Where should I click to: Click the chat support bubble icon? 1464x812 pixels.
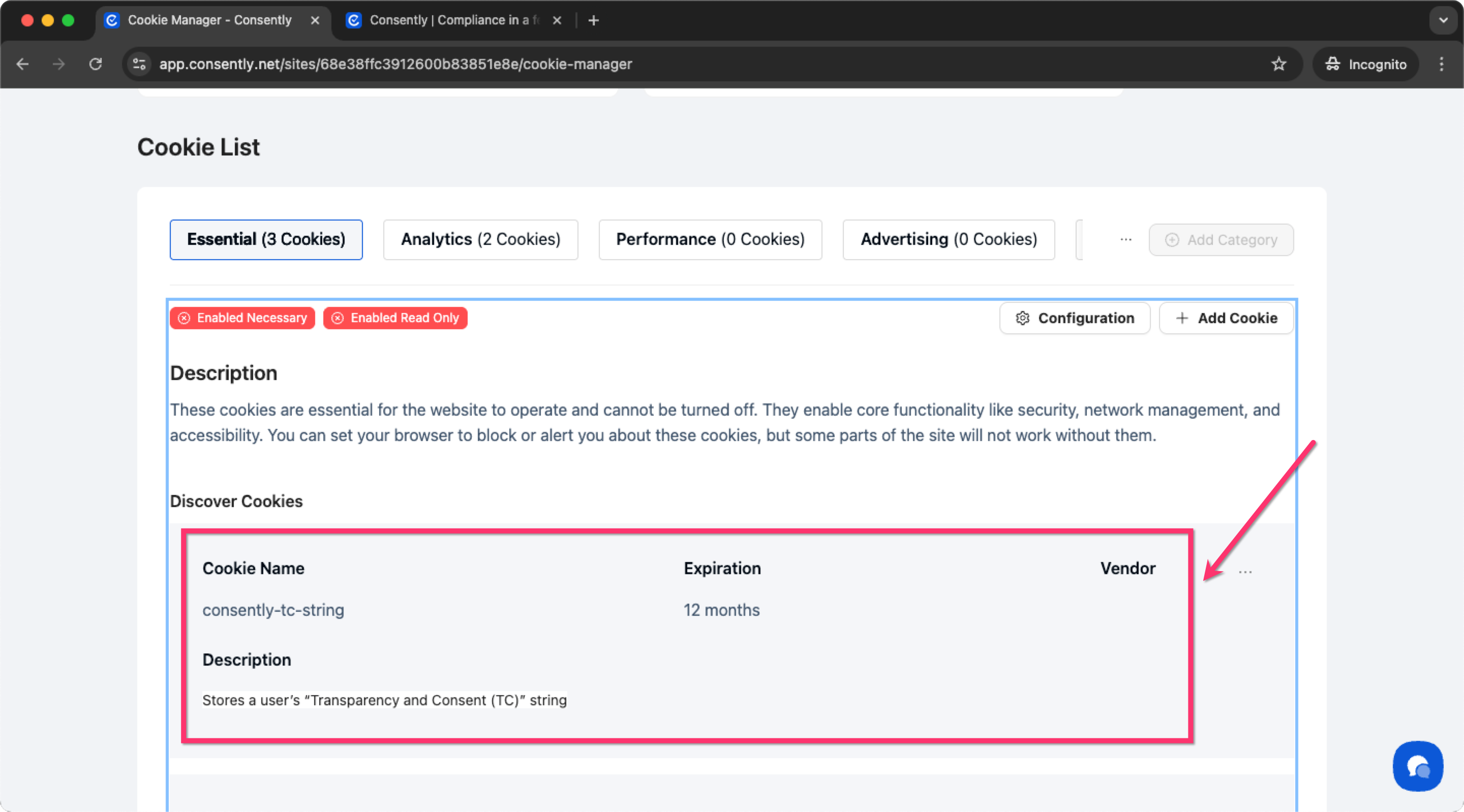(1417, 766)
